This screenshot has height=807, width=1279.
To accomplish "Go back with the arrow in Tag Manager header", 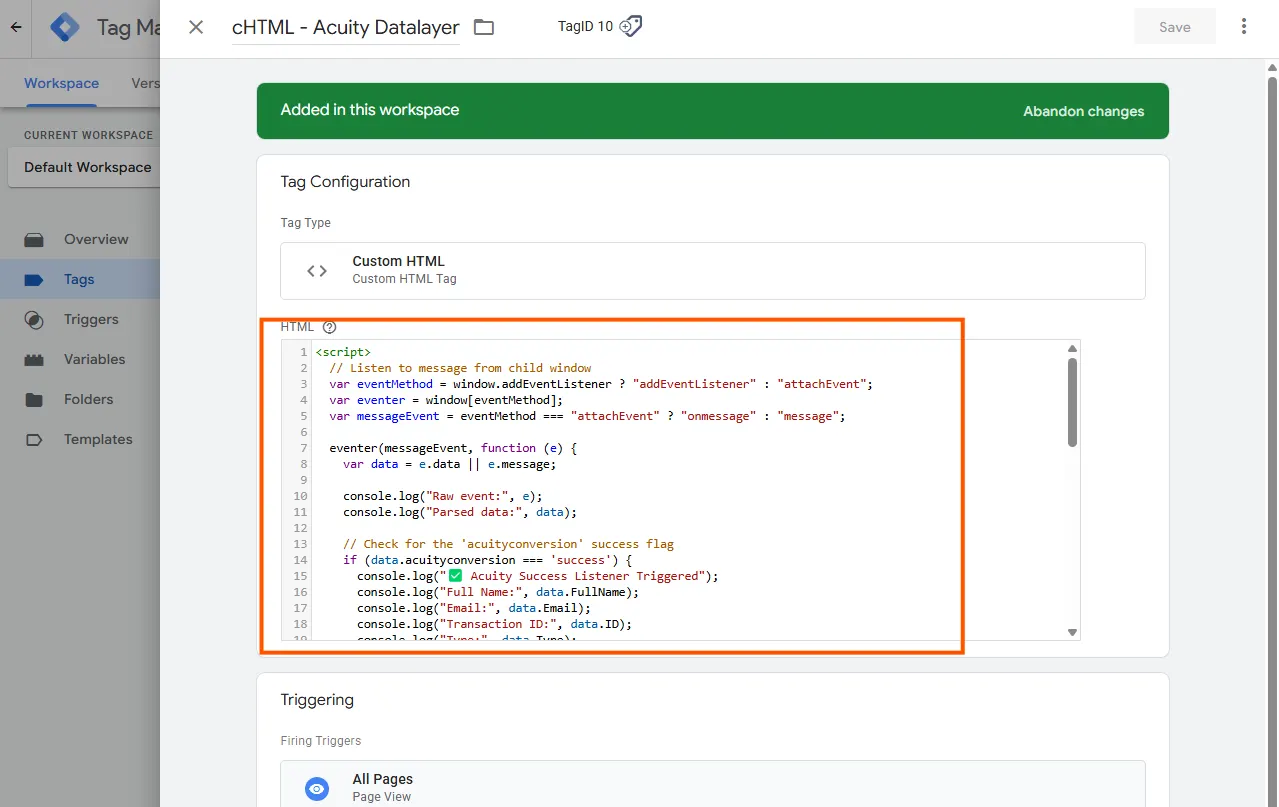I will point(15,28).
